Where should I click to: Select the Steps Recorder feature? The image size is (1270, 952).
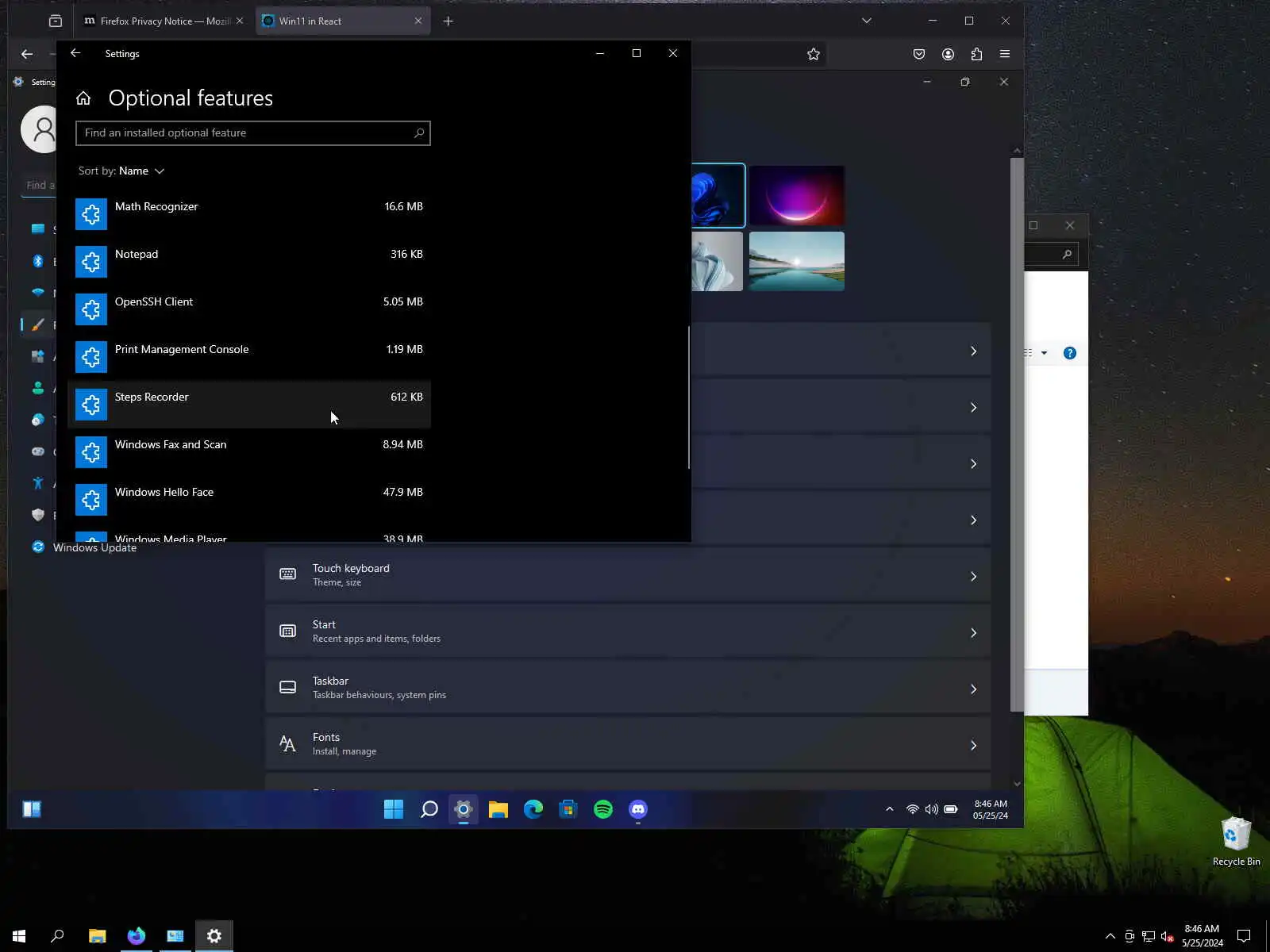click(x=249, y=405)
